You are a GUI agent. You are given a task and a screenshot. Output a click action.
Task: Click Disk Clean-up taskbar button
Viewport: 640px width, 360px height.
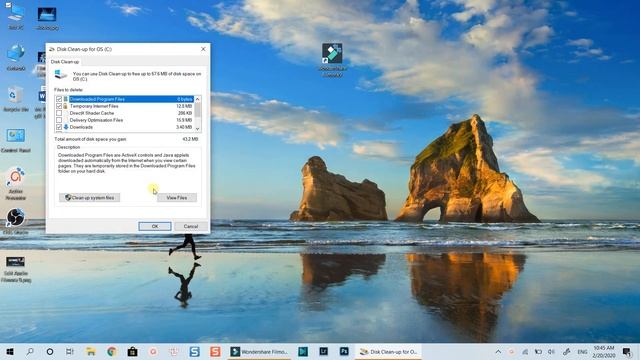(x=388, y=351)
